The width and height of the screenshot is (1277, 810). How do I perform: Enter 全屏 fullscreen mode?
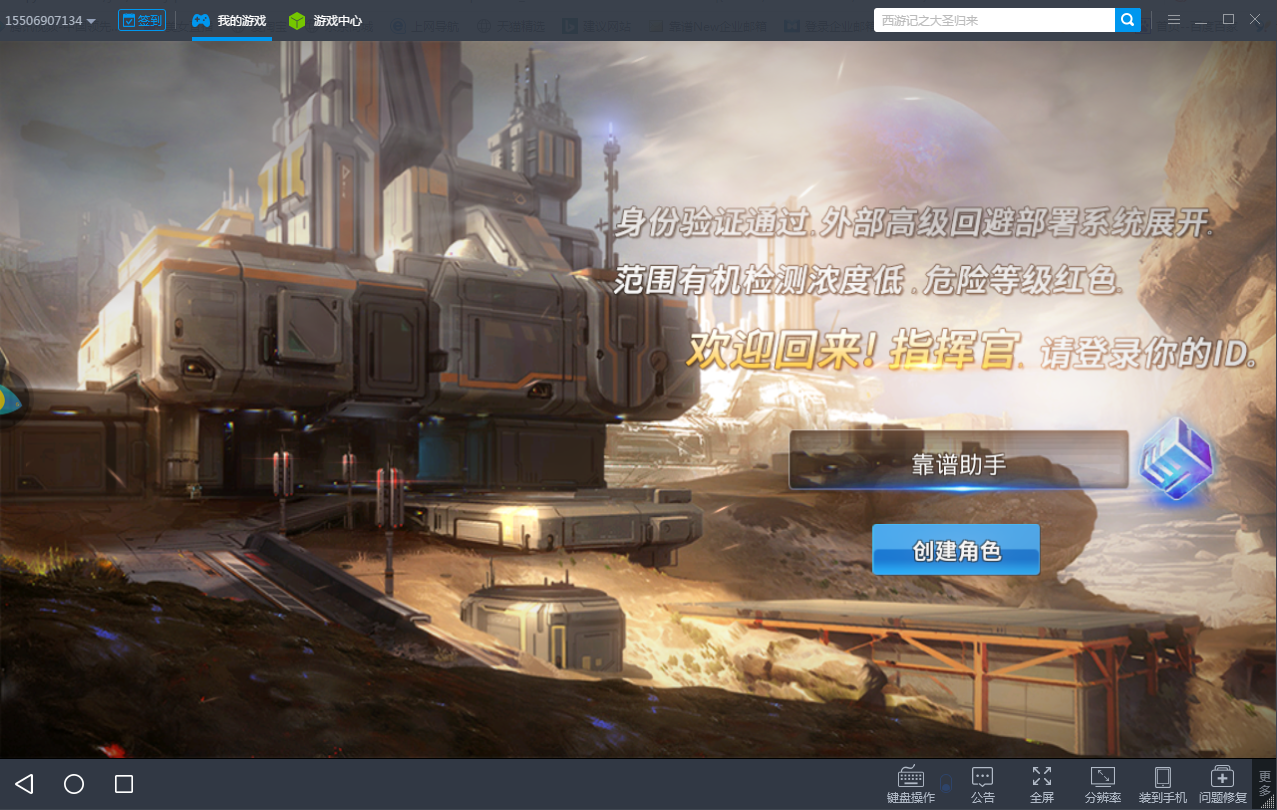pos(1042,785)
